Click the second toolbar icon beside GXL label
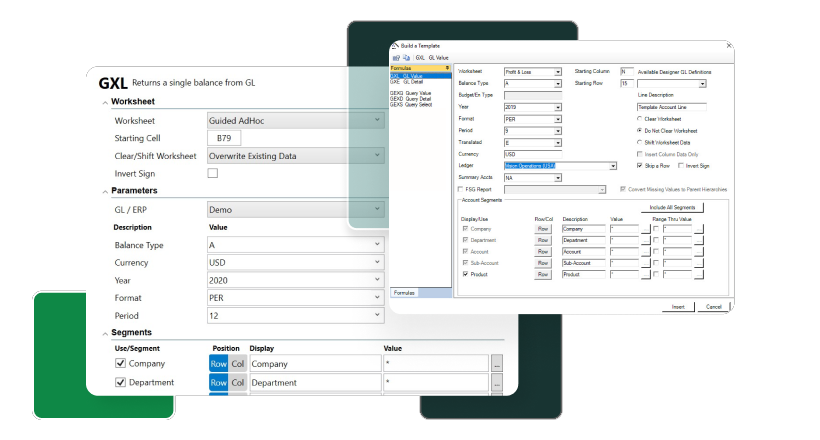 point(407,59)
